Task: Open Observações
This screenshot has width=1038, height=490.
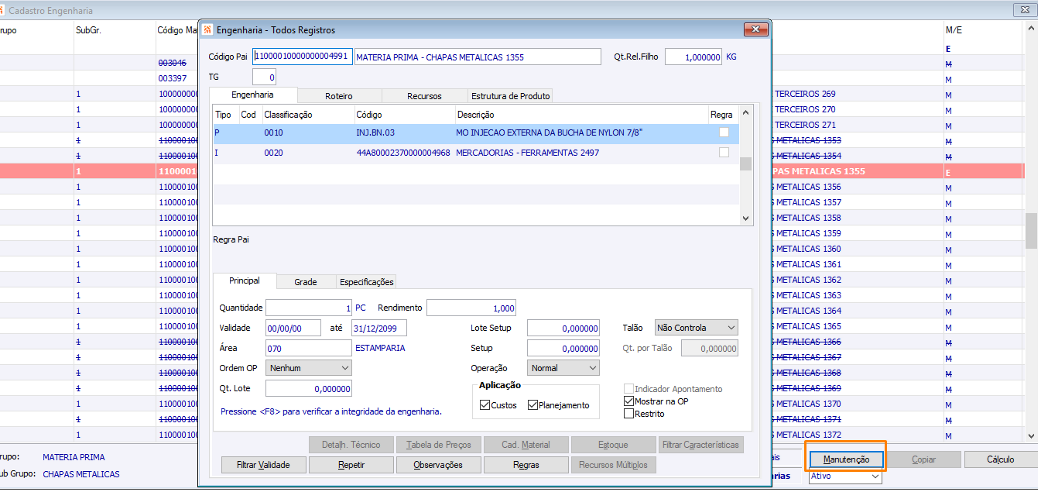Action: (x=438, y=465)
